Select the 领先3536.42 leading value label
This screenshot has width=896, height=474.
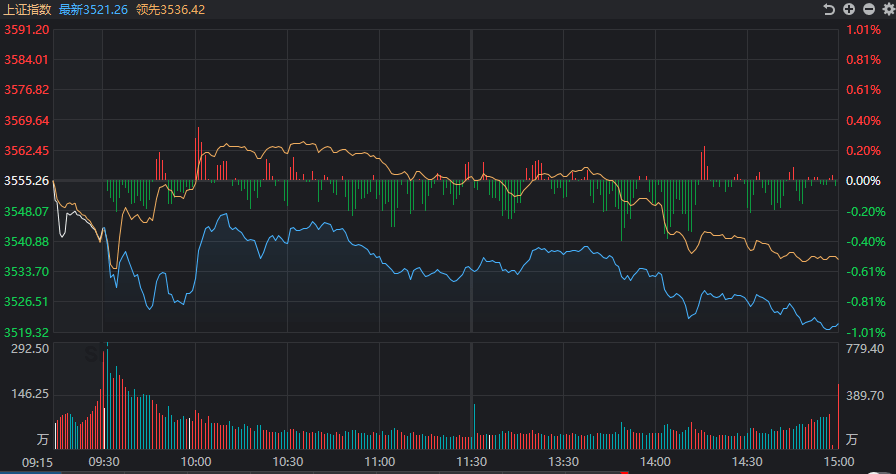[170, 10]
